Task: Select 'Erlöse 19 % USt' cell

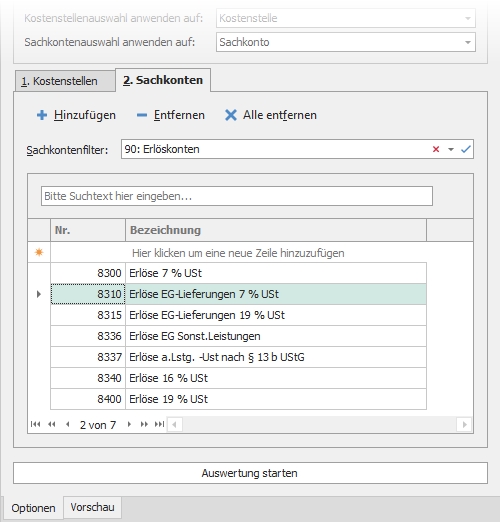Action: (276, 399)
